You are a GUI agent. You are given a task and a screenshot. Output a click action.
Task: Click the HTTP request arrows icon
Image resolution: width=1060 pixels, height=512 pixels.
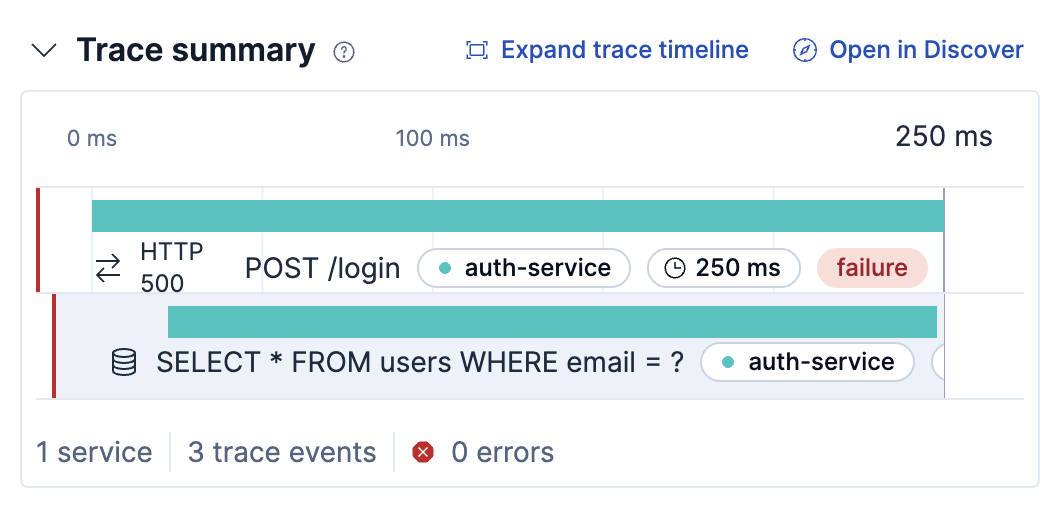[108, 268]
